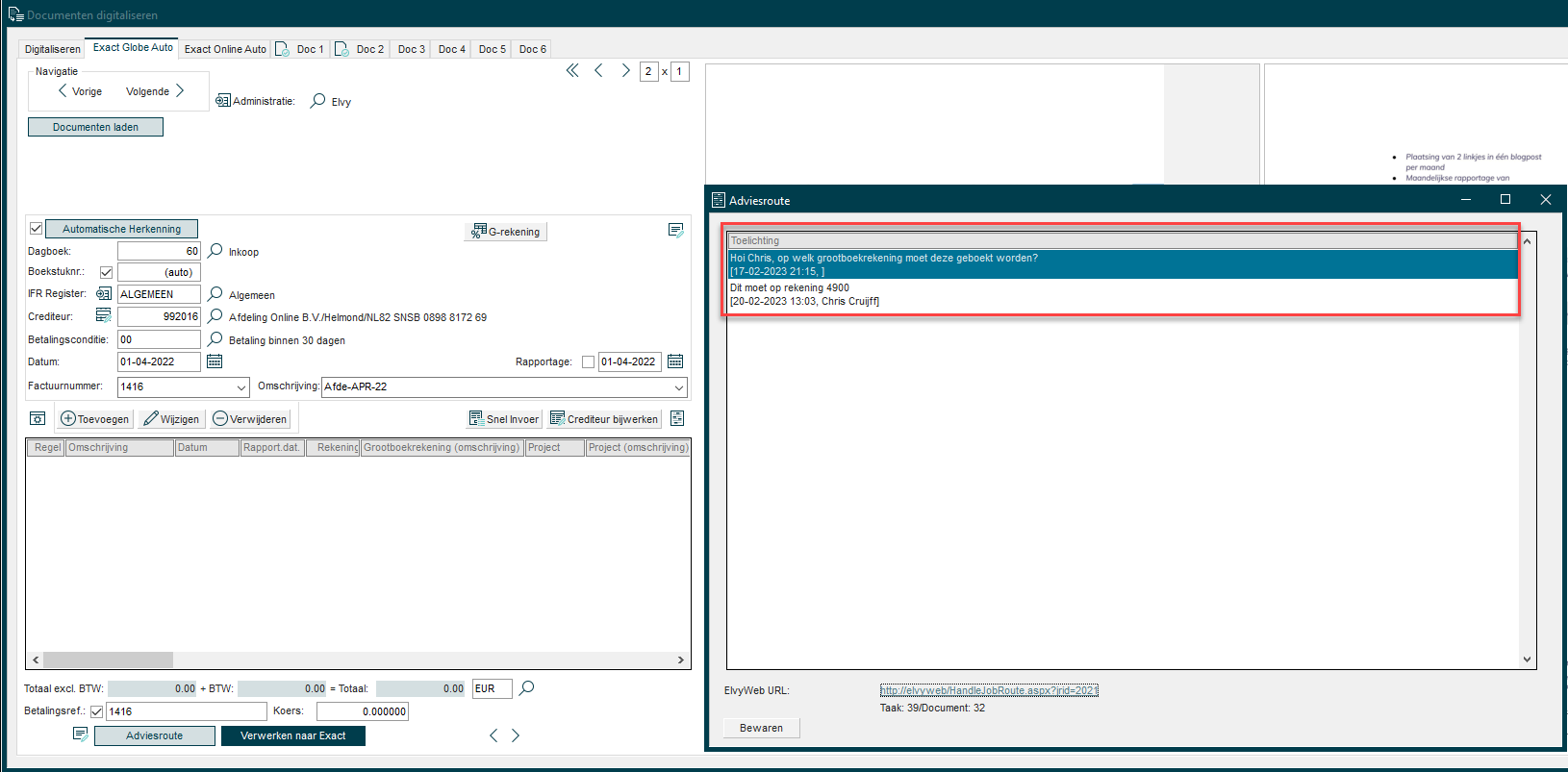Enable the Rapportage checkbox
This screenshot has width=1568, height=772.
tap(588, 362)
